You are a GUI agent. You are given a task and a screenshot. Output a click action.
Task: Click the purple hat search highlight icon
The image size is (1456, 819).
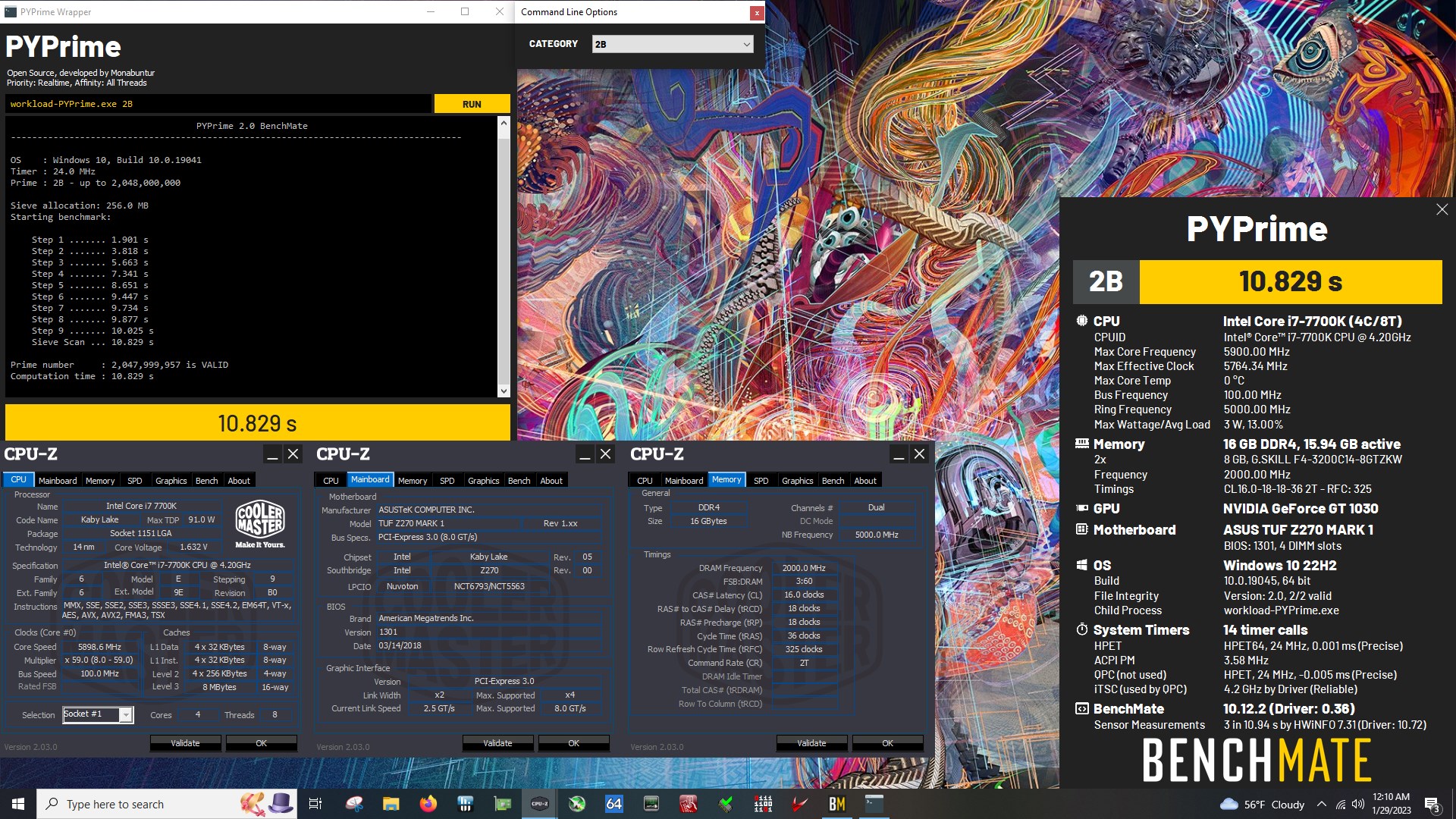pos(281,804)
